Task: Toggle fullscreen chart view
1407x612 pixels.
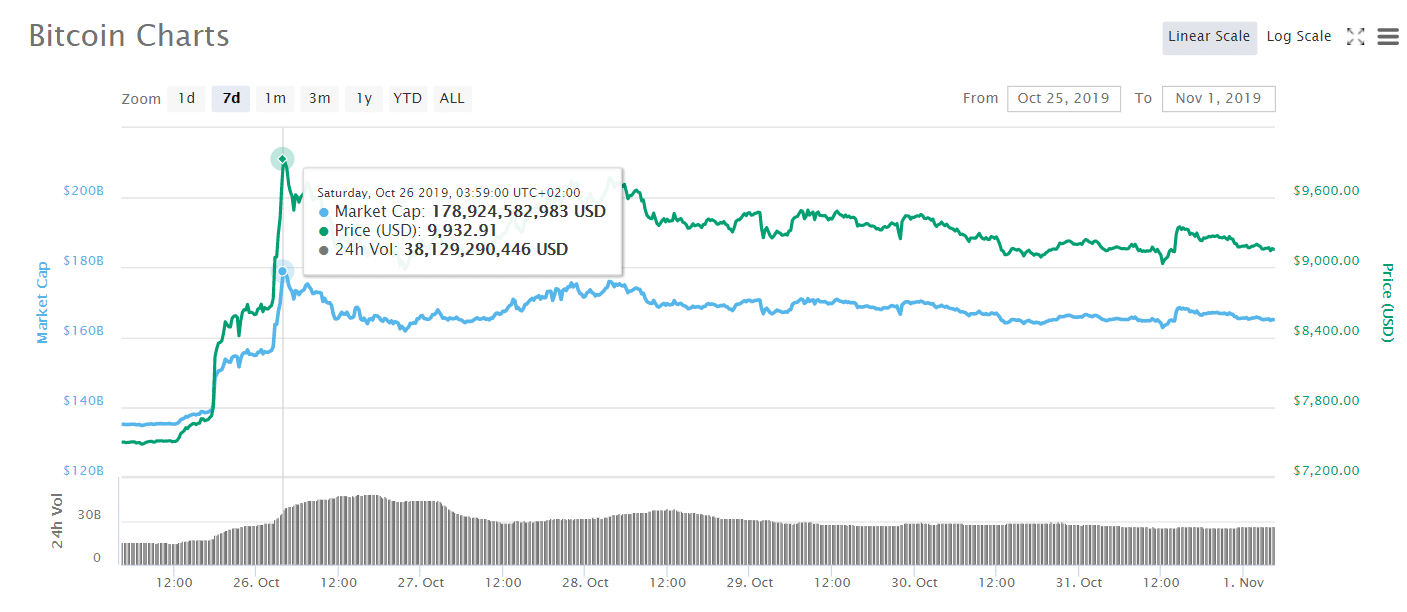Action: click(x=1355, y=37)
